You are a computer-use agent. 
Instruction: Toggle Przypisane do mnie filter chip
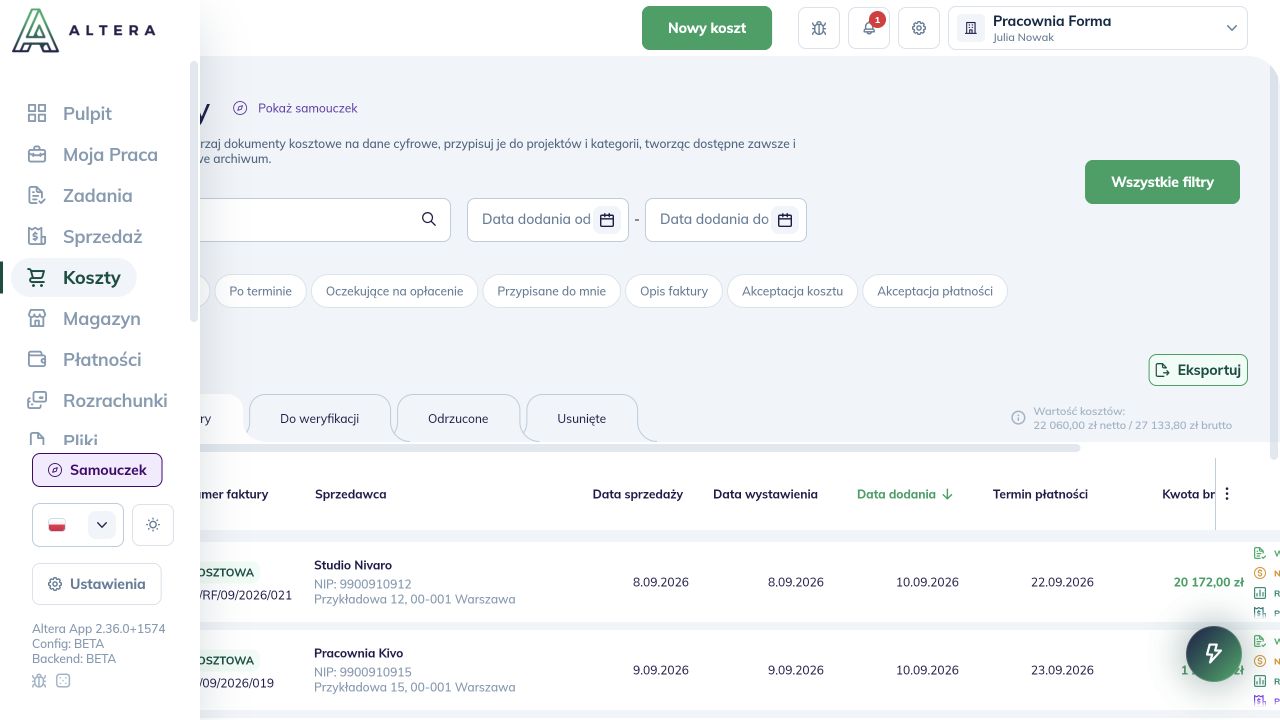click(x=552, y=291)
